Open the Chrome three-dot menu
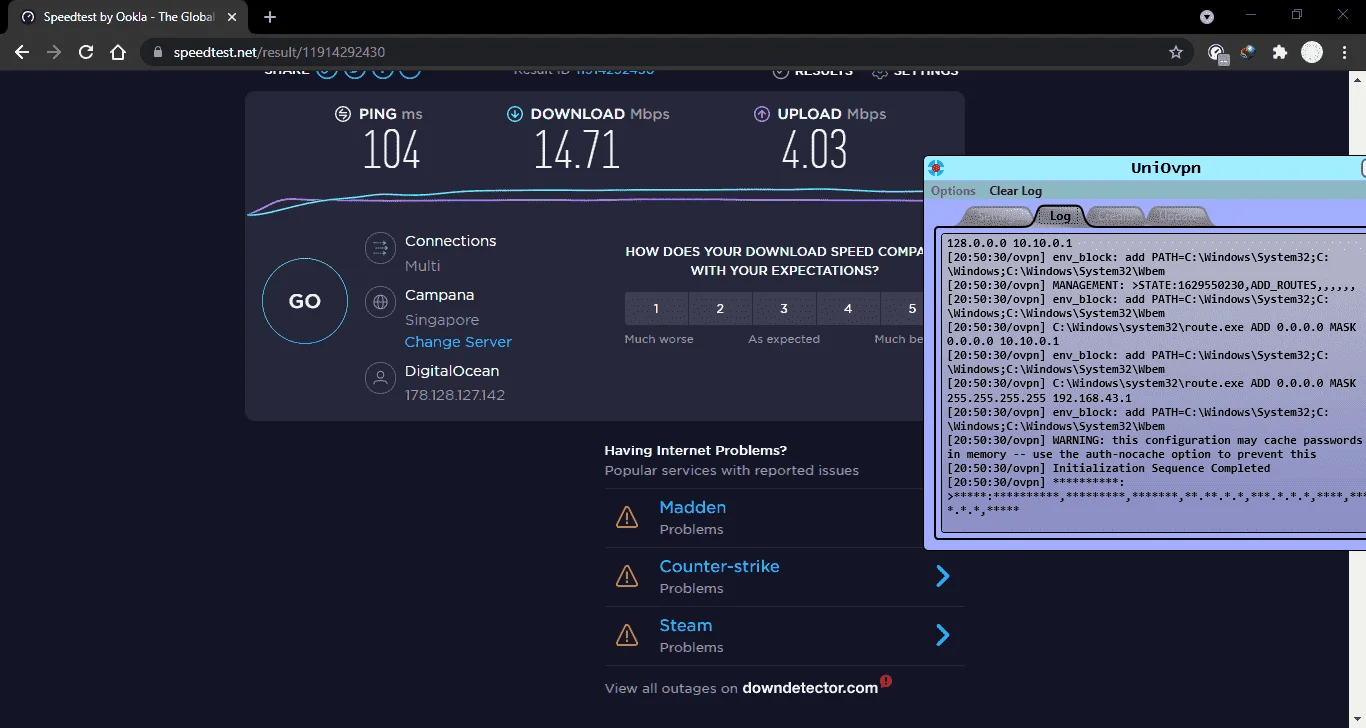Viewport: 1366px width, 728px height. point(1344,52)
